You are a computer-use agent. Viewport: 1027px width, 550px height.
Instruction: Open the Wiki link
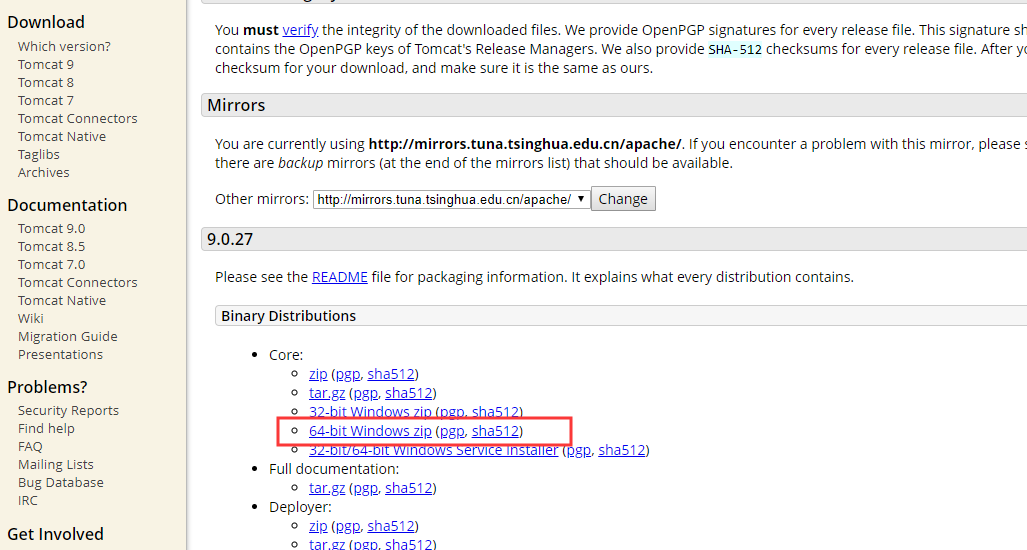31,318
